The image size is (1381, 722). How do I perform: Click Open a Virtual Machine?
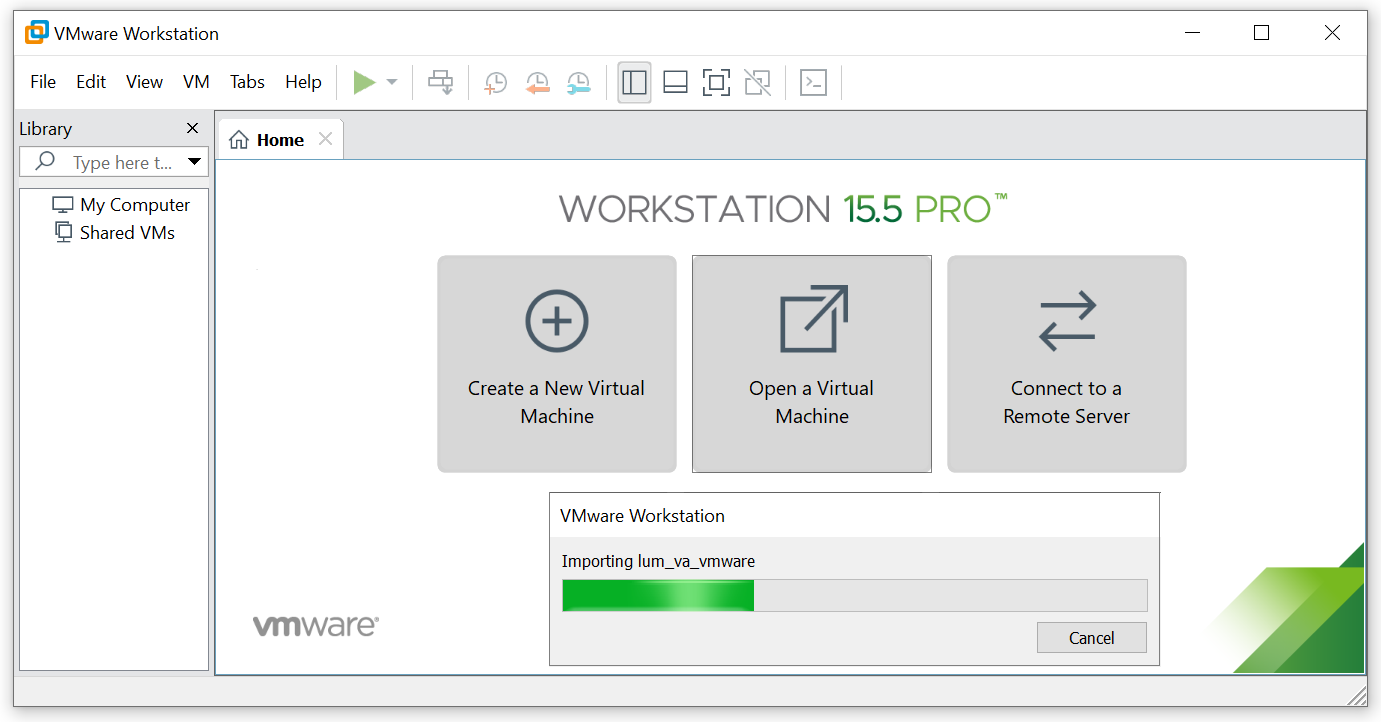coord(811,364)
